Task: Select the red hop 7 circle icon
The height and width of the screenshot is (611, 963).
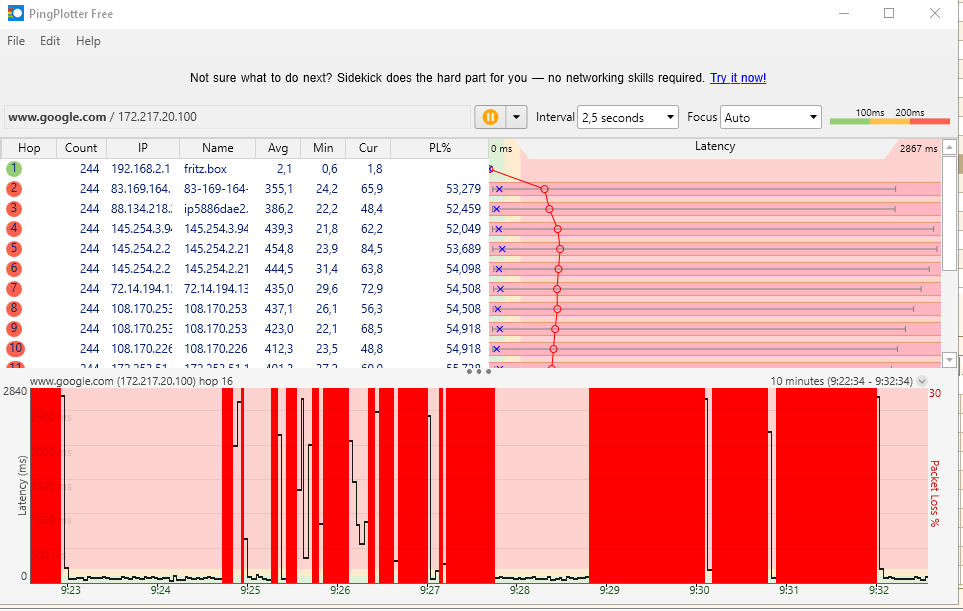Action: [14, 289]
